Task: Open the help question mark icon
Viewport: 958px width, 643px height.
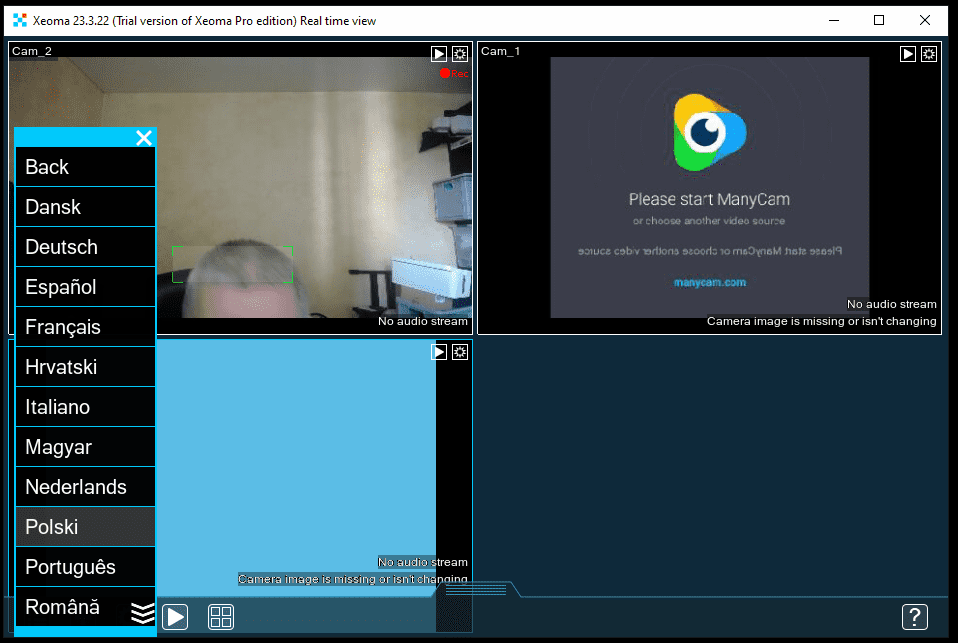Action: click(x=915, y=617)
